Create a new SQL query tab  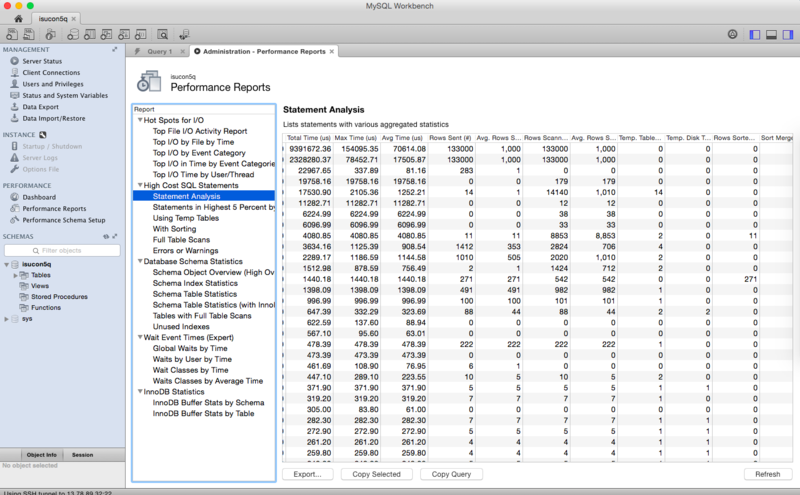click(x=12, y=34)
